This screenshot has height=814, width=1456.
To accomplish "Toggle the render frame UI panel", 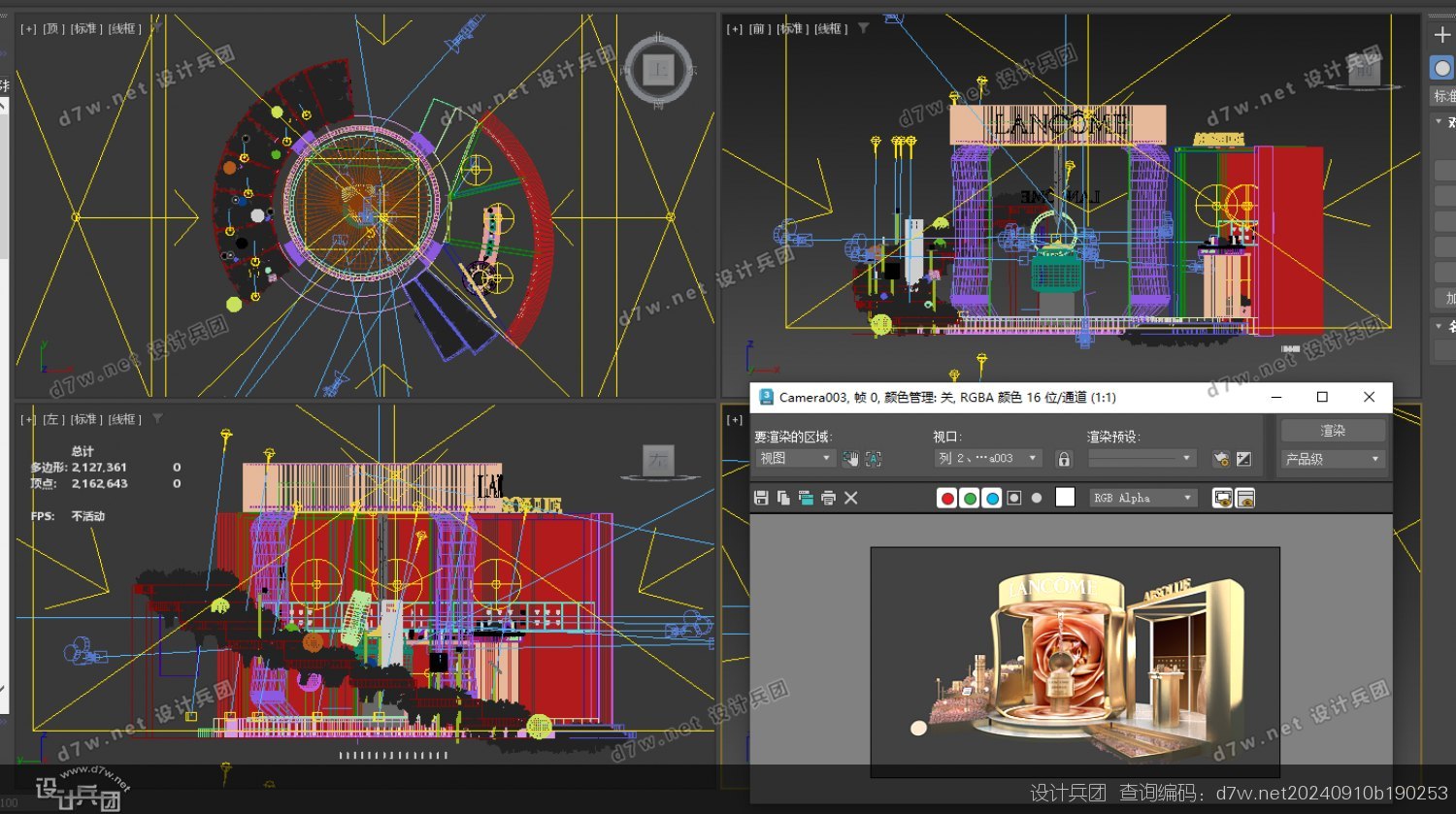I will 1245,498.
